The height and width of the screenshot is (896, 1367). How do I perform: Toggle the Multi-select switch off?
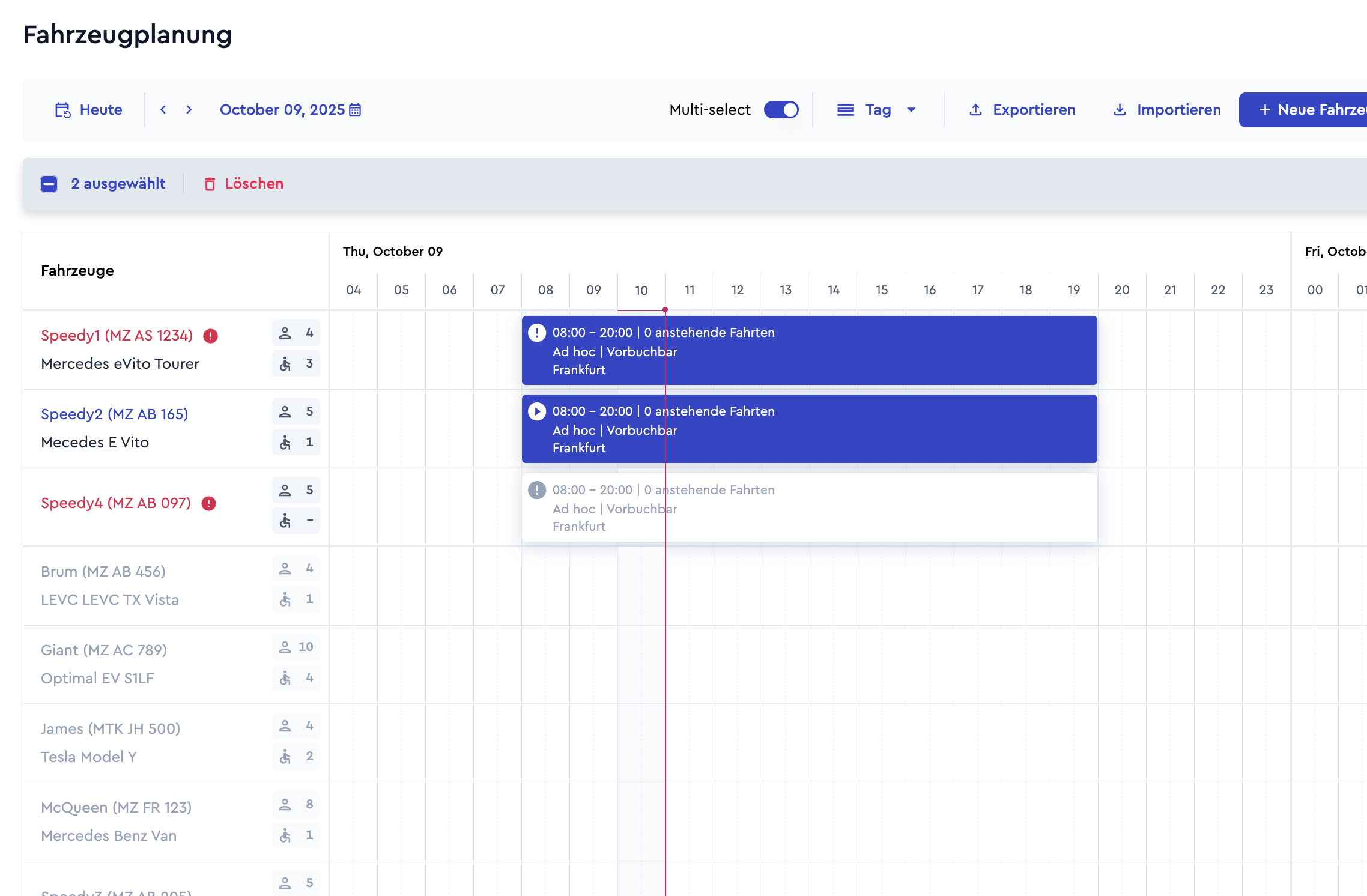tap(781, 110)
